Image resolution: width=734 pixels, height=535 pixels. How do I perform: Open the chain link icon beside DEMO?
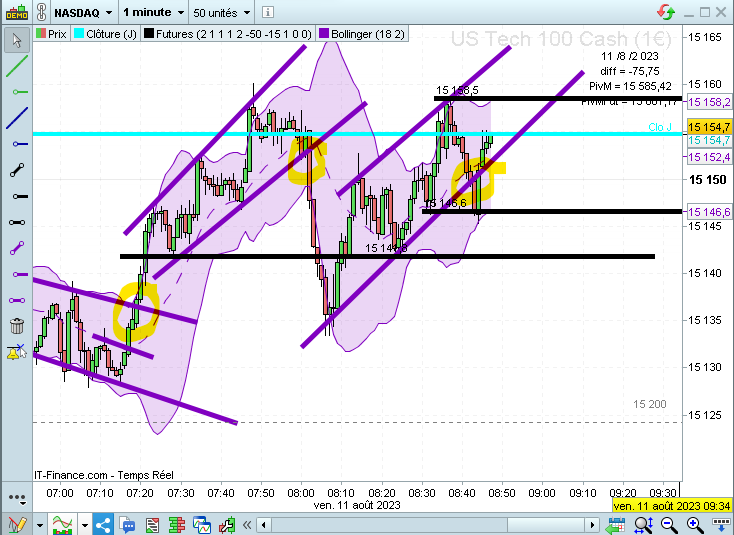(41, 13)
